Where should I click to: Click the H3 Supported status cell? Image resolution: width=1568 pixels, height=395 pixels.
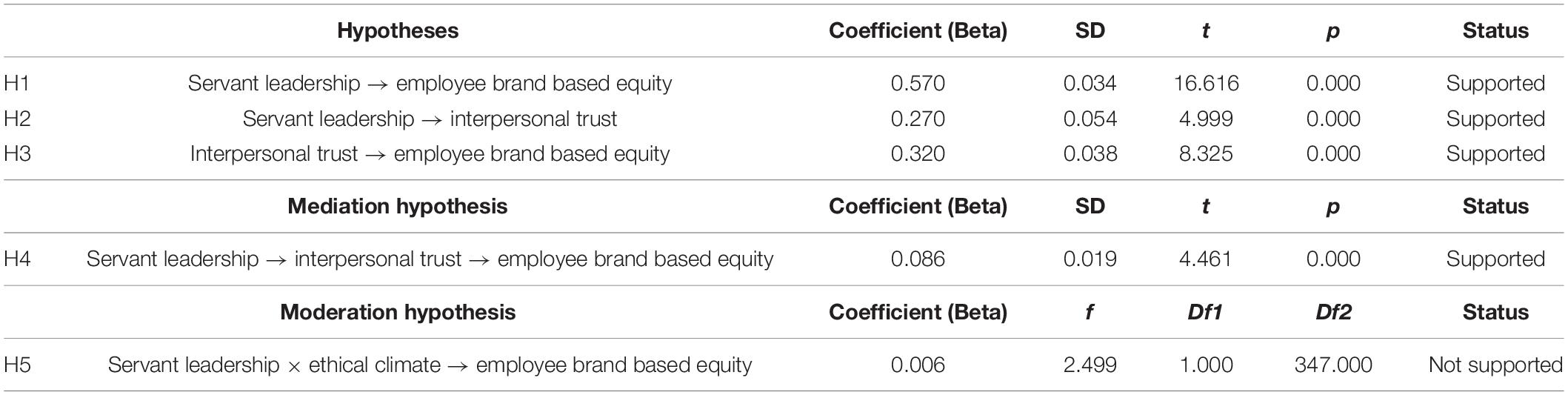[x=1495, y=153]
